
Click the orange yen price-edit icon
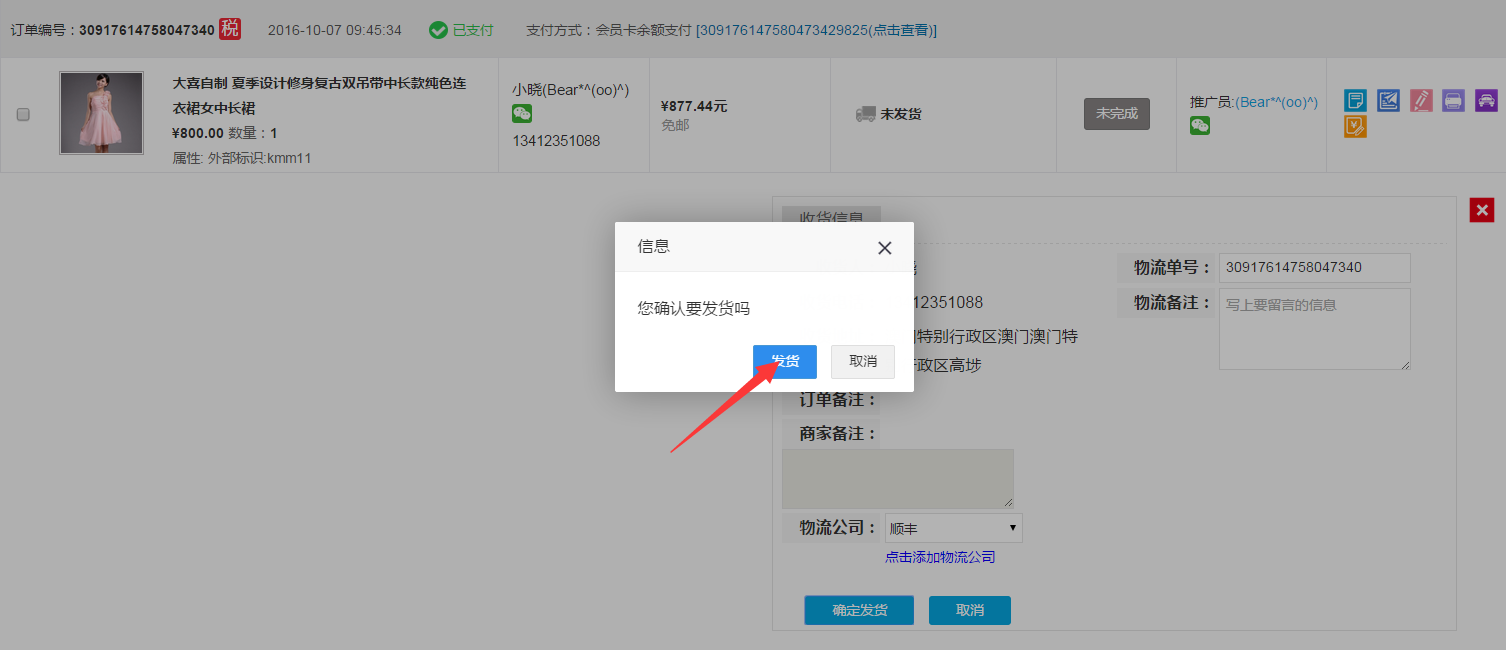1355,127
